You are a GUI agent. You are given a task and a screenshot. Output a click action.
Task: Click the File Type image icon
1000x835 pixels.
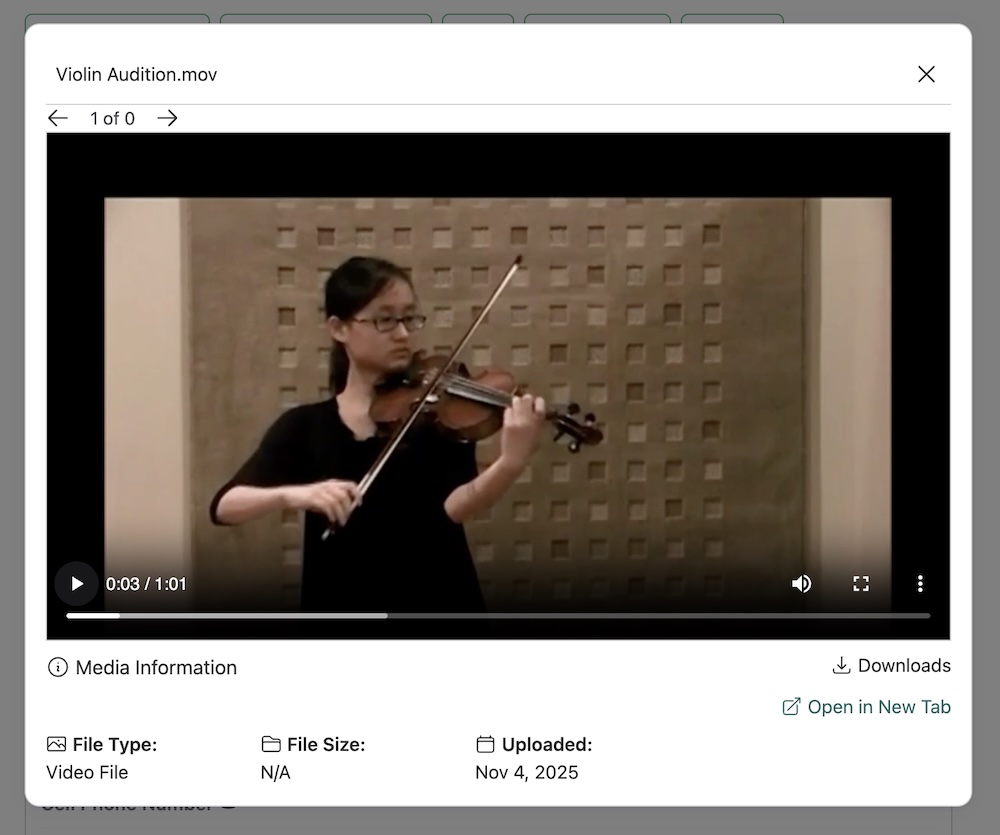(56, 744)
